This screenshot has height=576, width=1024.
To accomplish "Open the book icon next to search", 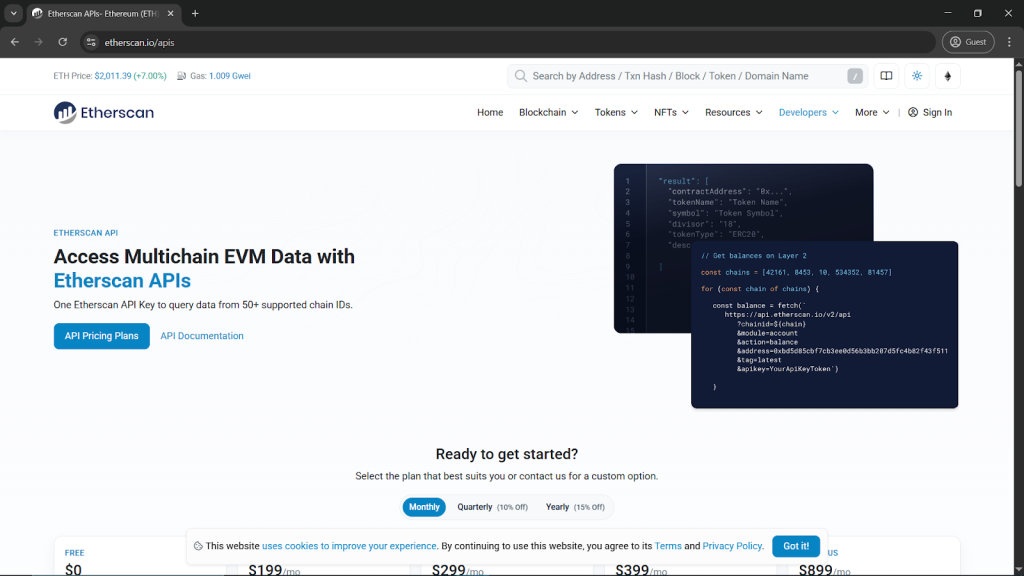I will click(x=886, y=76).
